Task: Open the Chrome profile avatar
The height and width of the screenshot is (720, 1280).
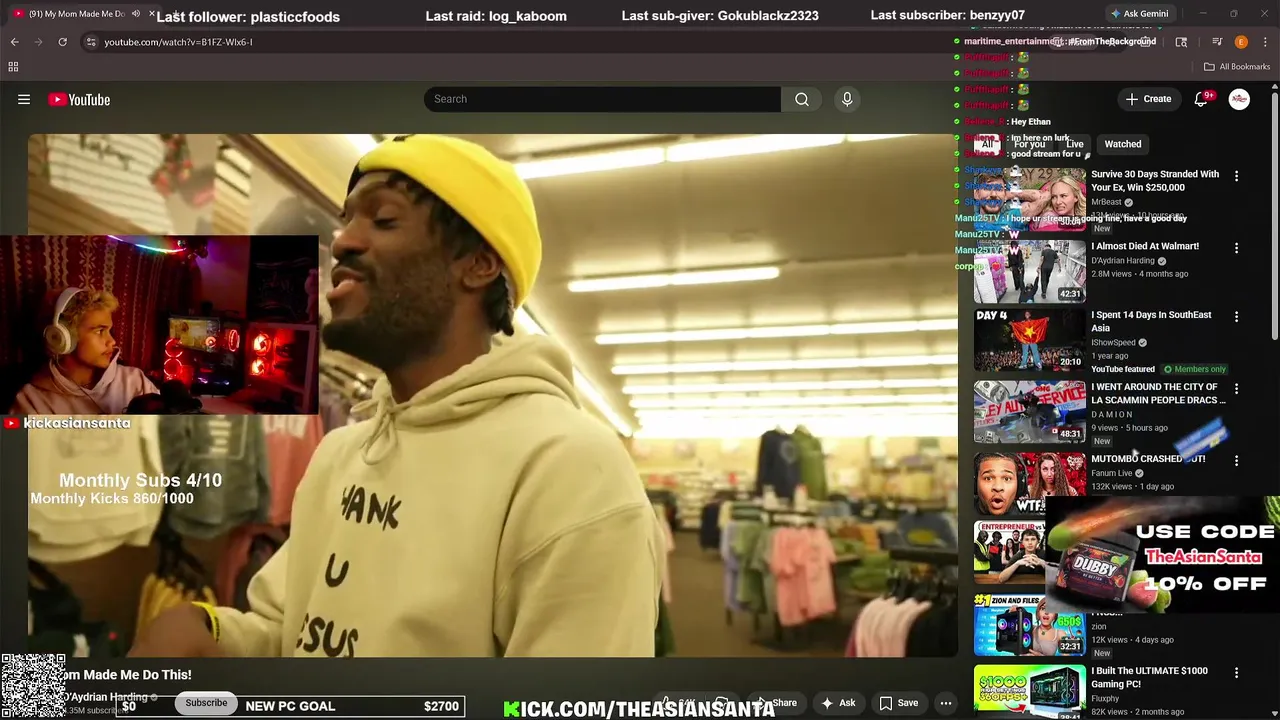Action: coord(1241,42)
